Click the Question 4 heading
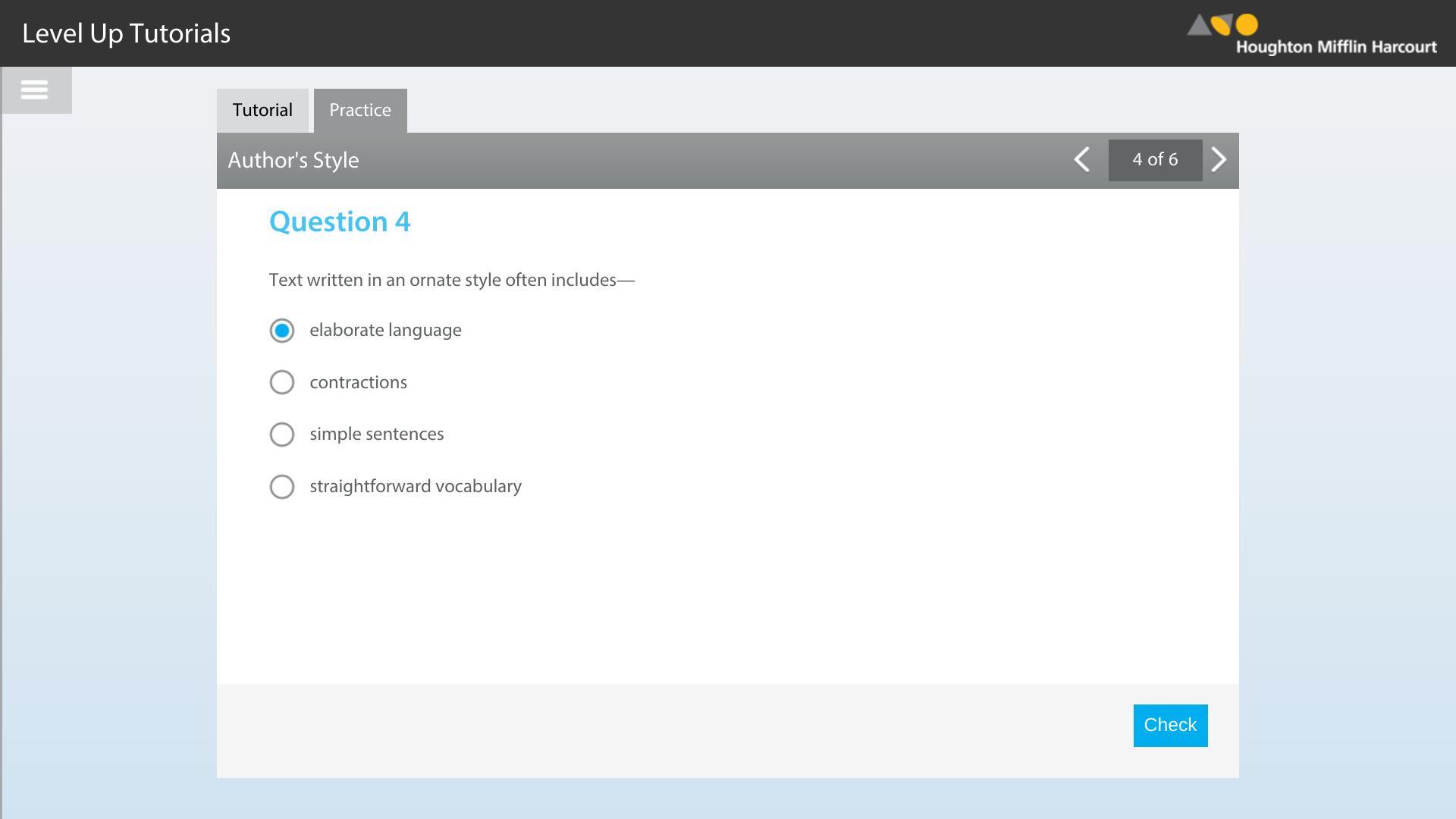 click(340, 222)
